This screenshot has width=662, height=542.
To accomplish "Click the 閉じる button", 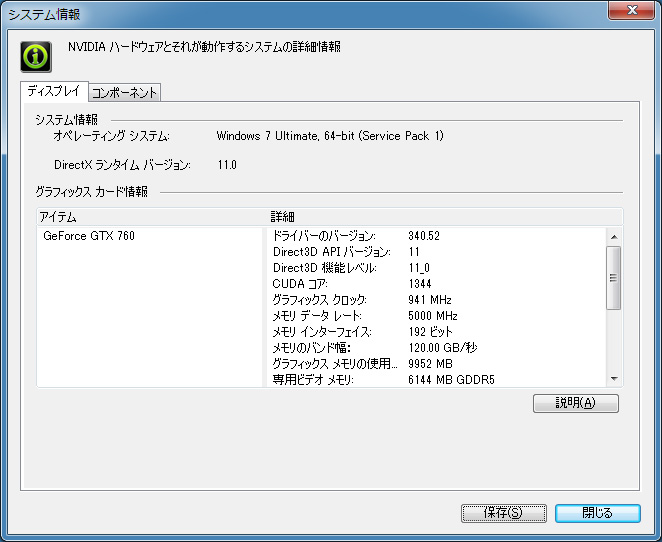I will pos(597,513).
